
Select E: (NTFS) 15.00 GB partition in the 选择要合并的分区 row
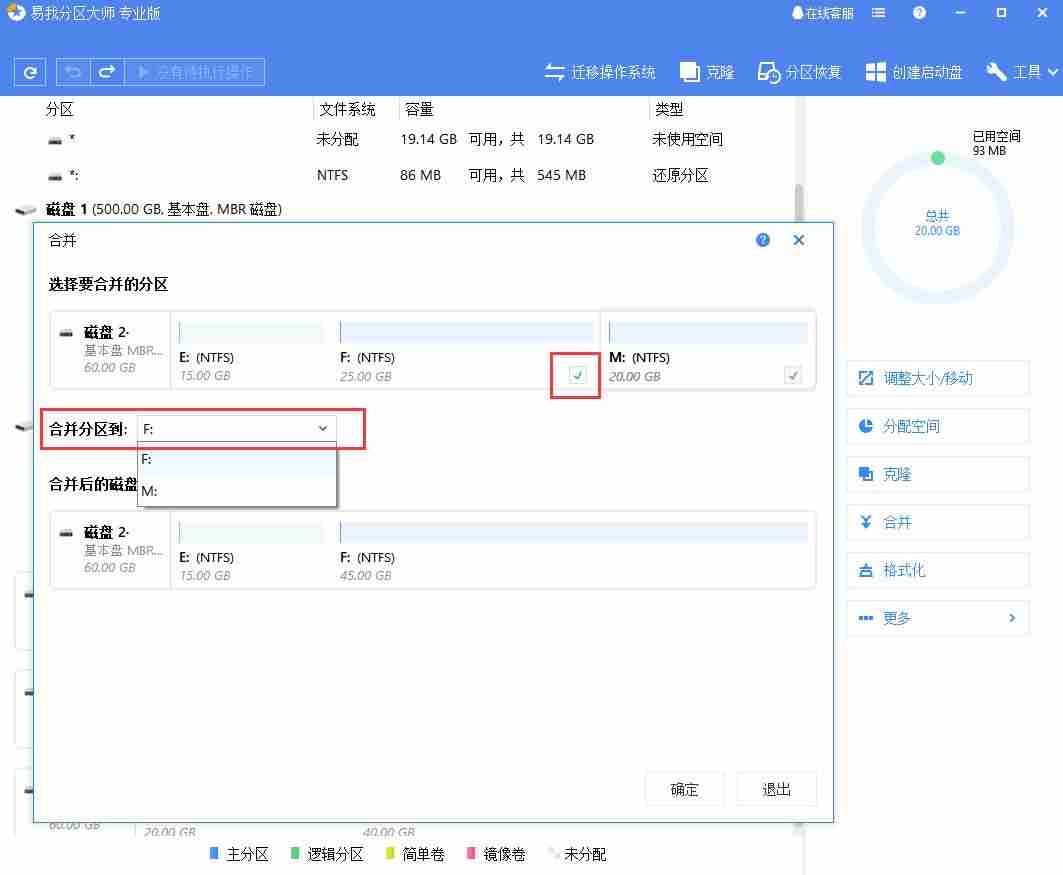pyautogui.click(x=251, y=351)
